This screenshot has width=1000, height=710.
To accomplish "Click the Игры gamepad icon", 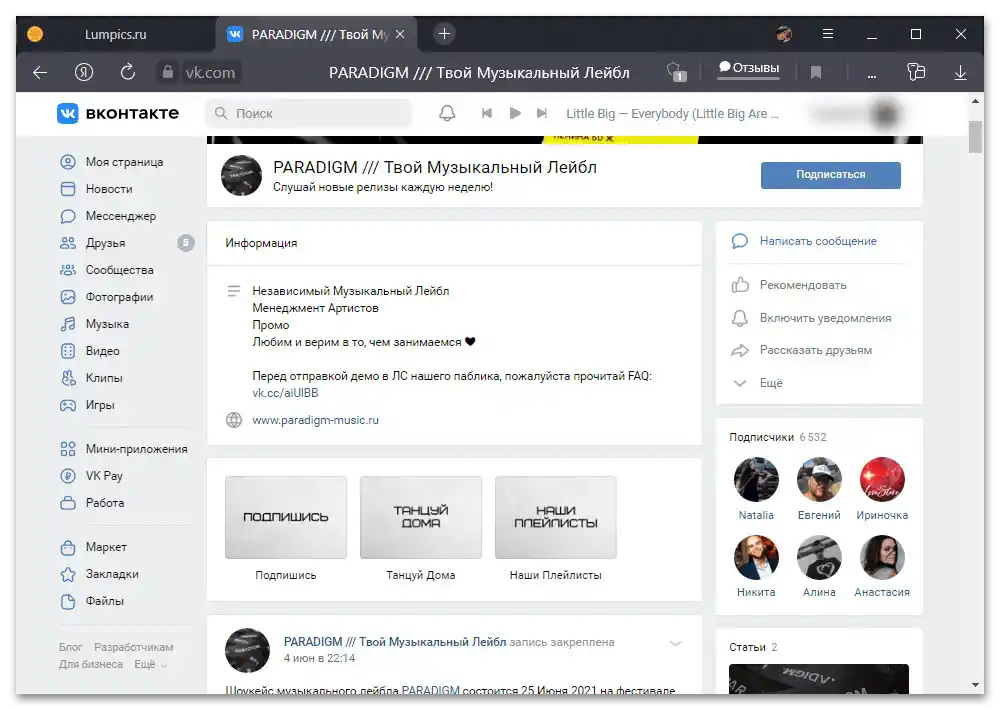I will (68, 405).
